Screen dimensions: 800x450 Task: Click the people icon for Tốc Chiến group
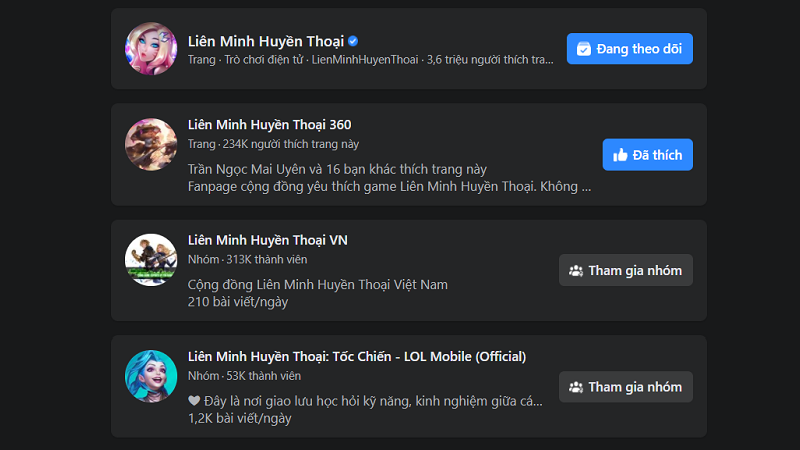pos(575,387)
